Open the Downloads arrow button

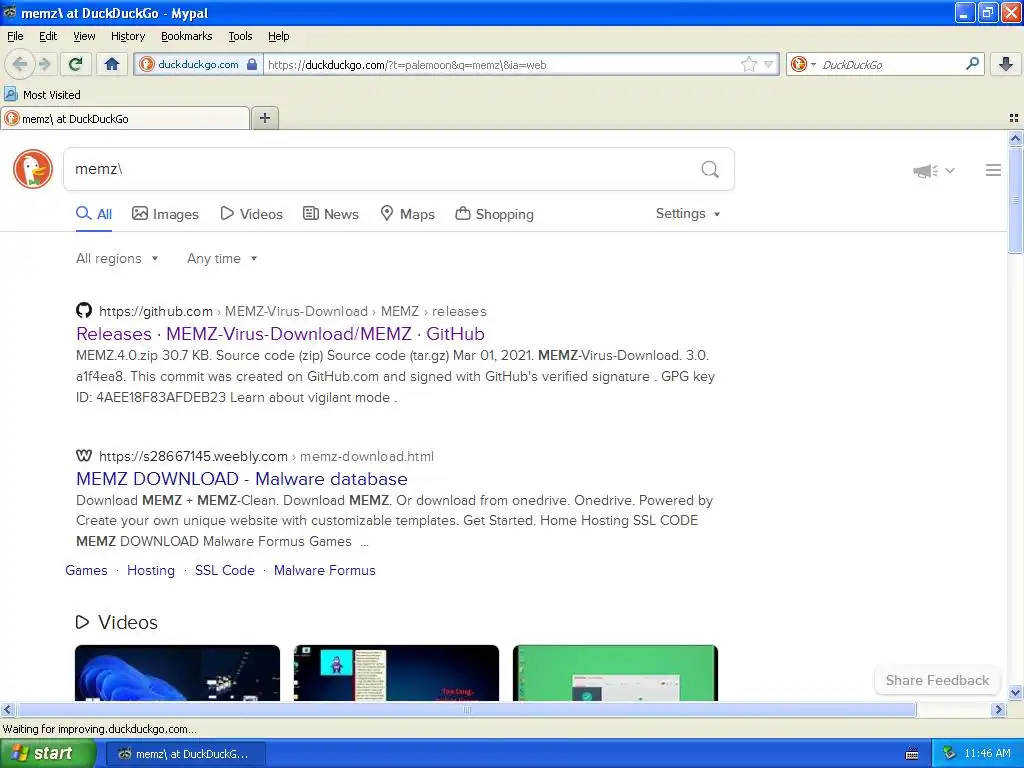pyautogui.click(x=1006, y=64)
